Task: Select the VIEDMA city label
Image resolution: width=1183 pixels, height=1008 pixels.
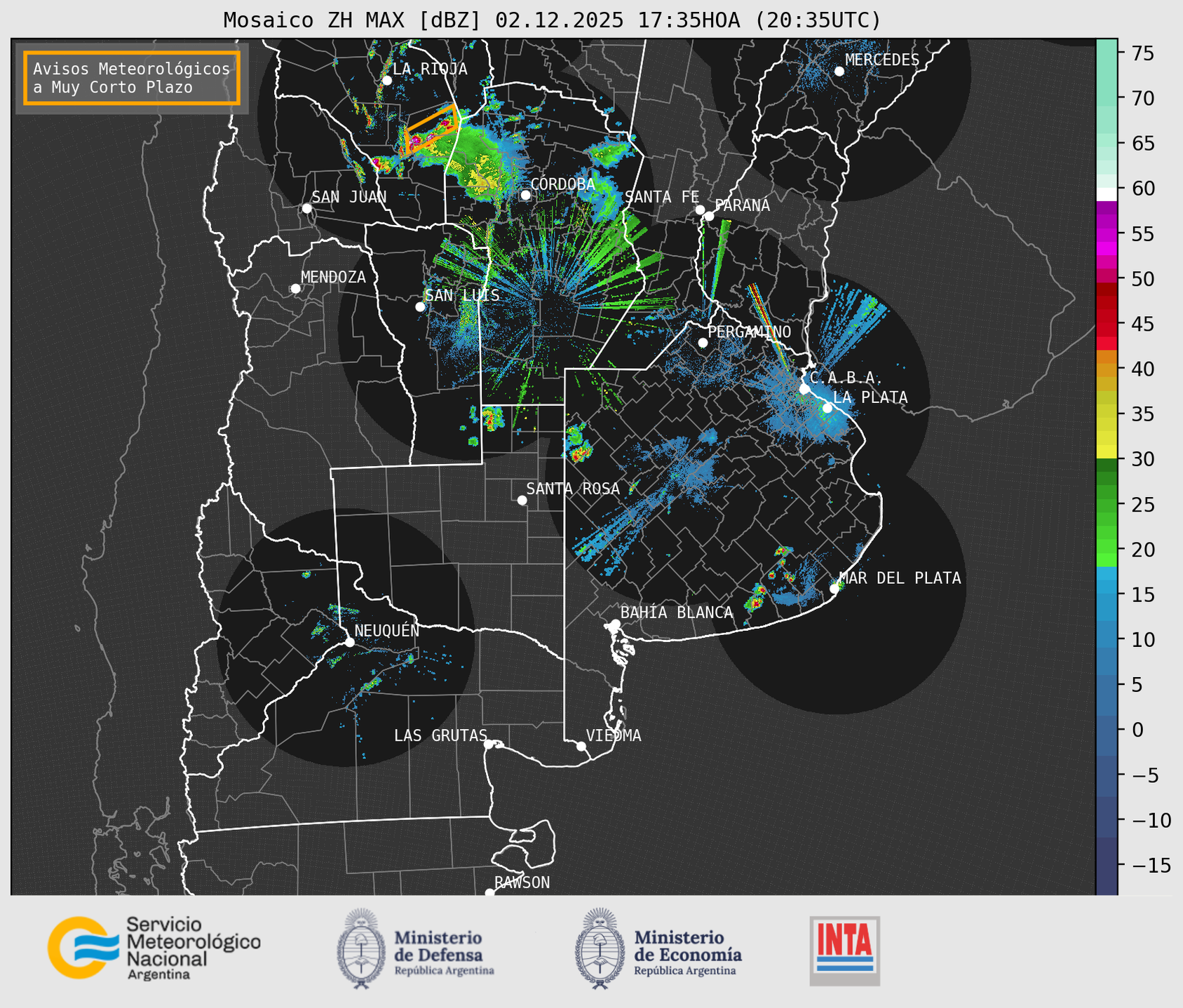Action: pos(614,735)
